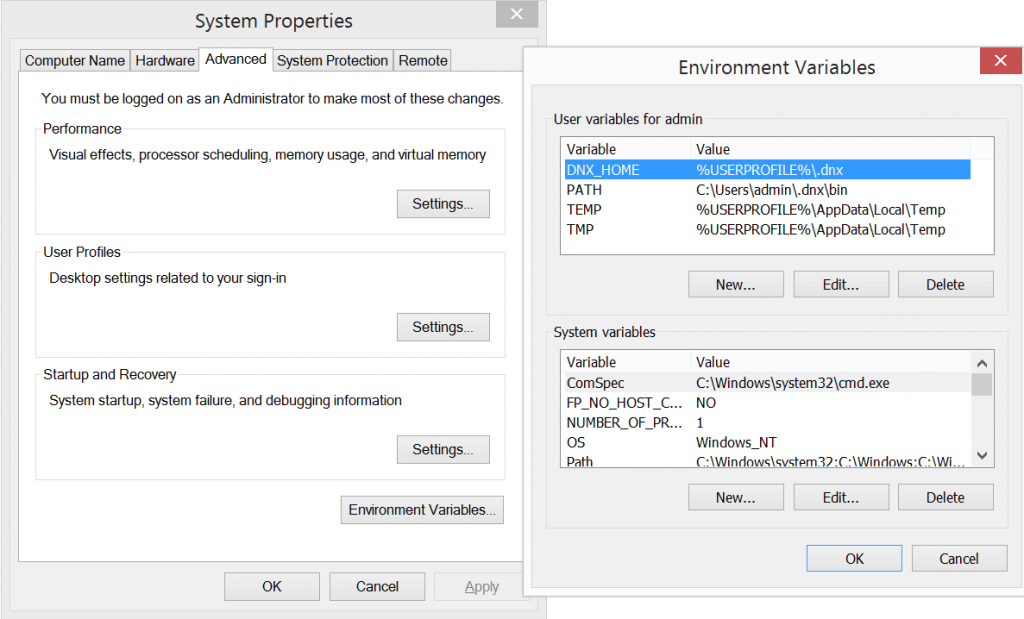Click Apply in System Properties

coord(481,586)
